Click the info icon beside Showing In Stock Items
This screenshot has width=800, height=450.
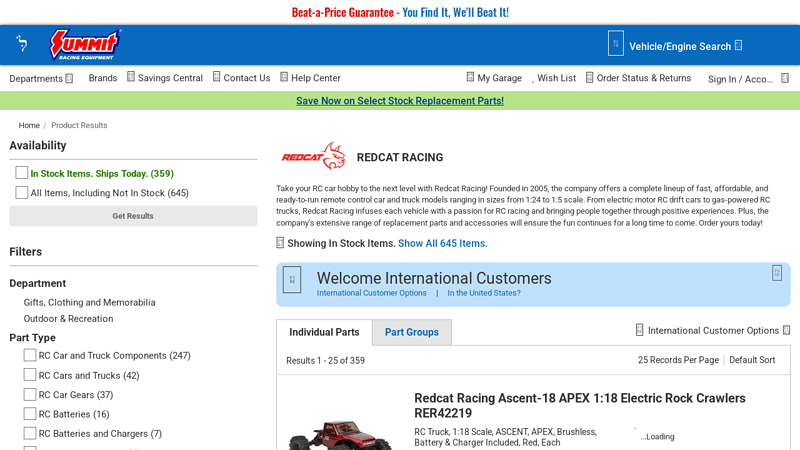coord(280,243)
